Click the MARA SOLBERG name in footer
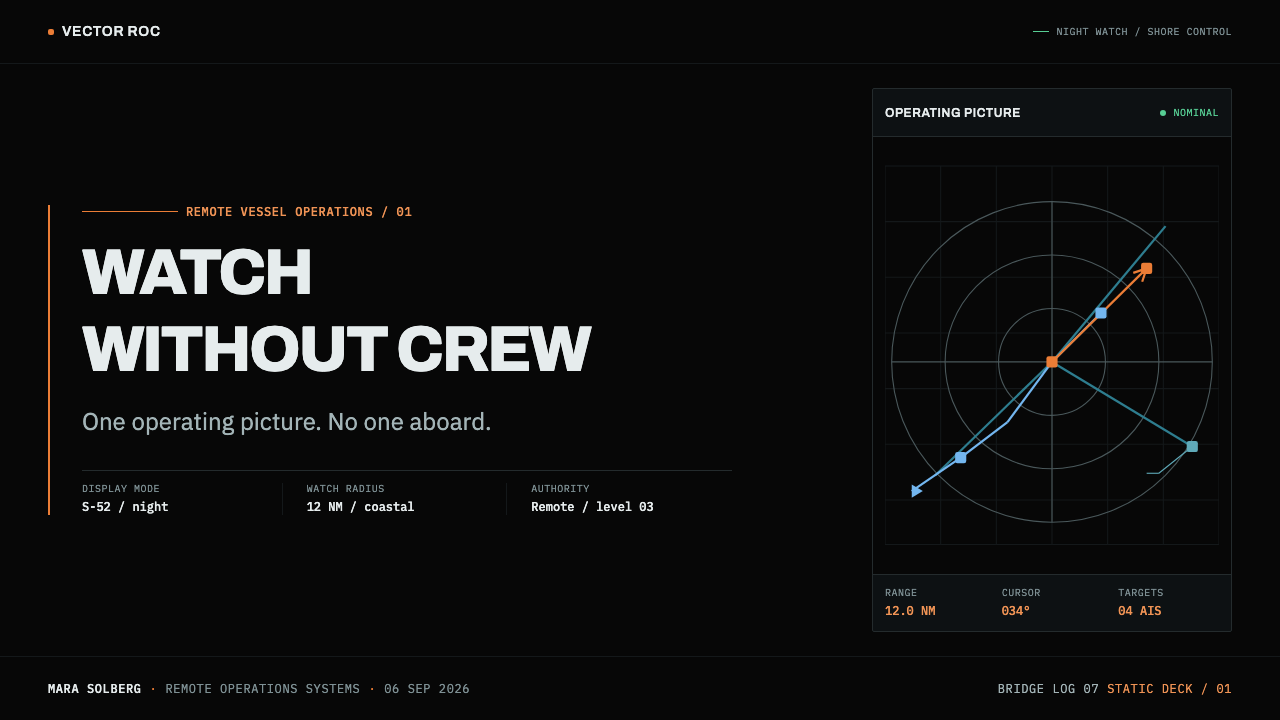The width and height of the screenshot is (1280, 720). pos(95,689)
